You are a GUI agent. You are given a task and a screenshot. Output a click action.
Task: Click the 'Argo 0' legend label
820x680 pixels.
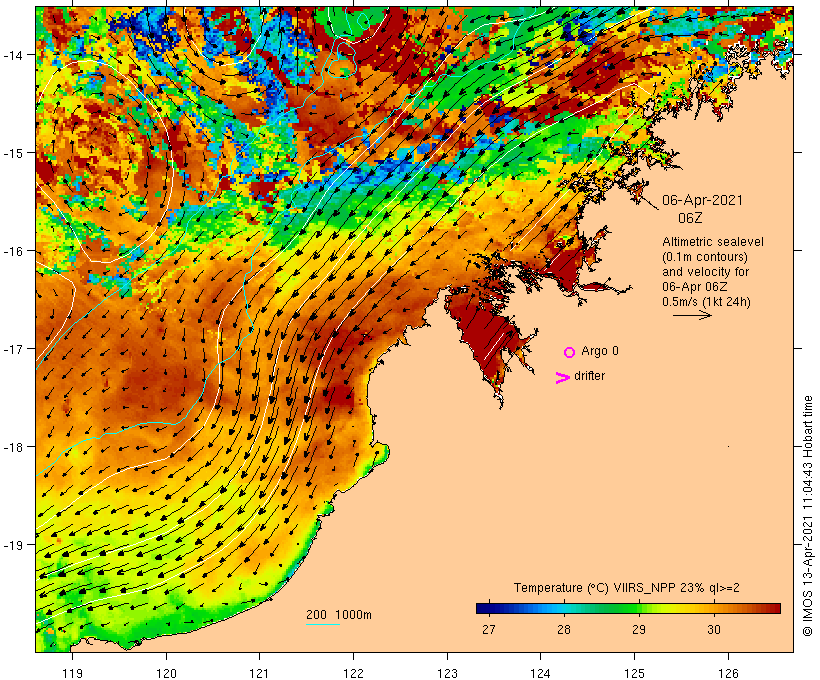600,351
